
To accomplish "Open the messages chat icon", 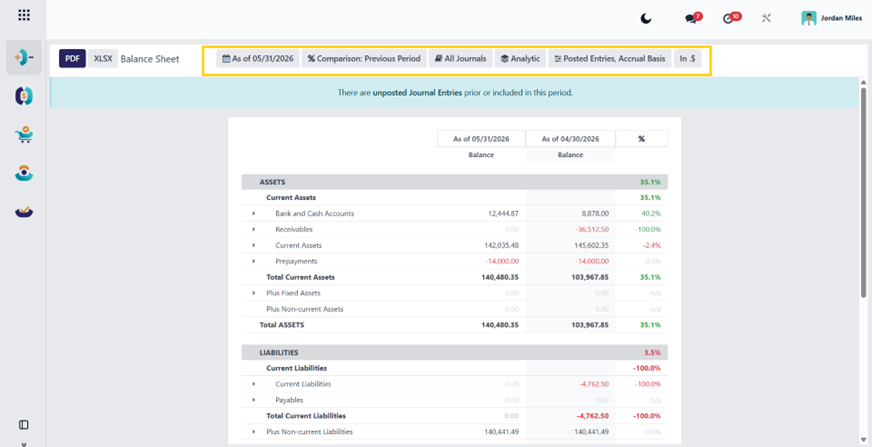I will tap(691, 19).
